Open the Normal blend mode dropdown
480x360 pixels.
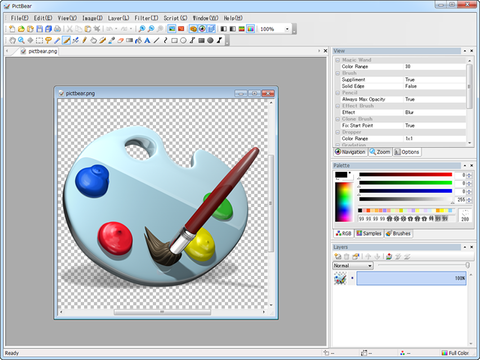[353, 266]
